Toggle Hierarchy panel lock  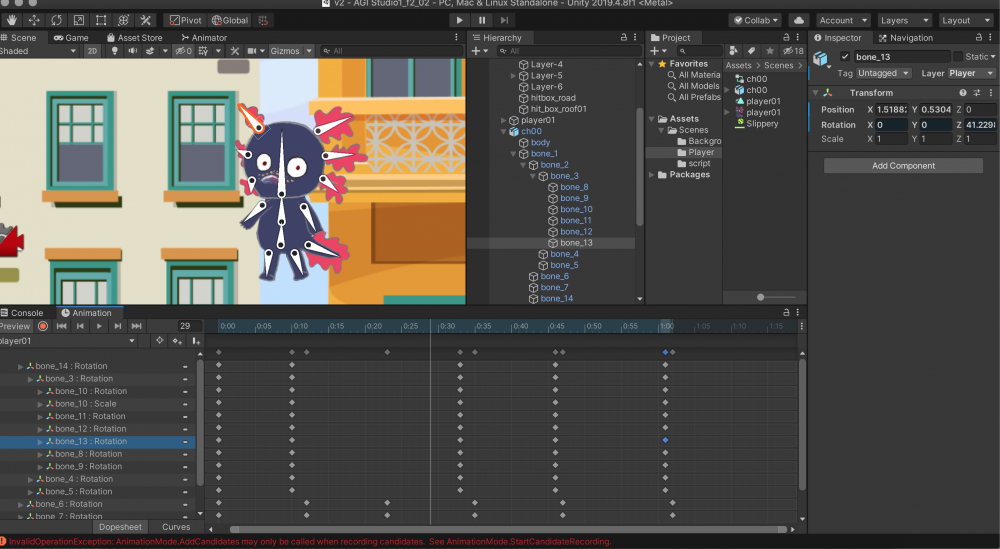[624, 38]
